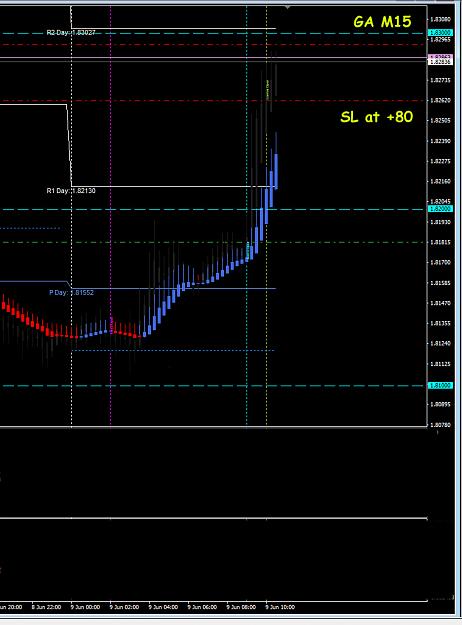Viewport: 462px width, 625px height.
Task: Click the 1.81930 price axis value
Action: tap(441, 222)
